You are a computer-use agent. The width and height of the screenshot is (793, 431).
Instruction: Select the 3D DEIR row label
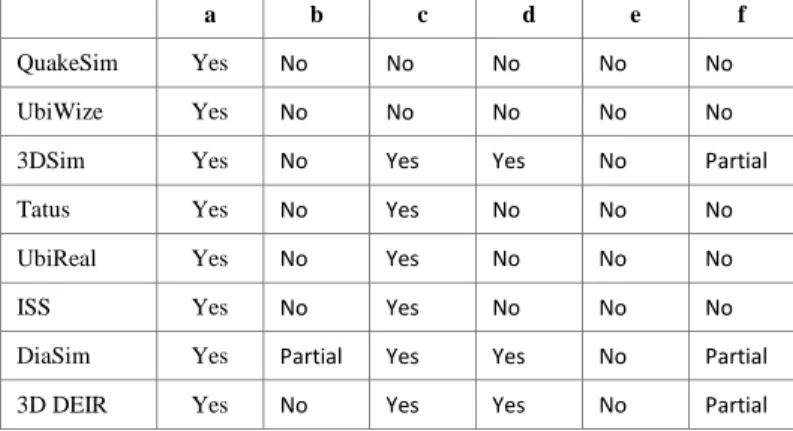62,405
